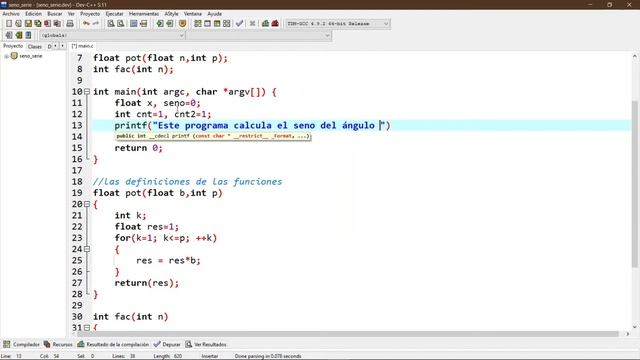The image size is (640, 360).
Task: Open the Edición menu
Action: pos(33,14)
